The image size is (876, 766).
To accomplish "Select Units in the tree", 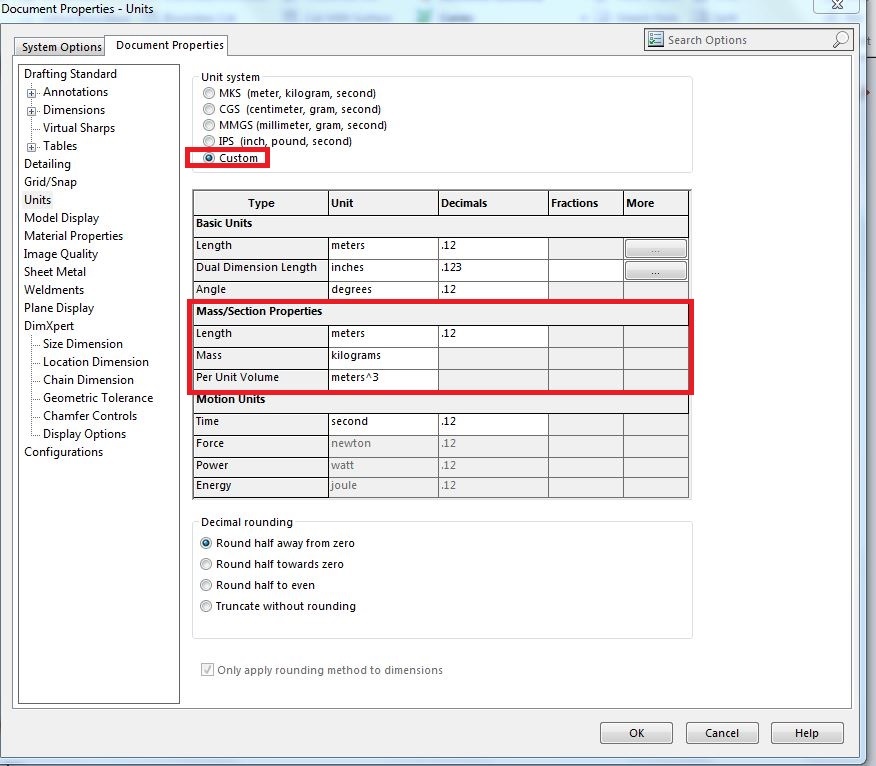I will click(37, 199).
